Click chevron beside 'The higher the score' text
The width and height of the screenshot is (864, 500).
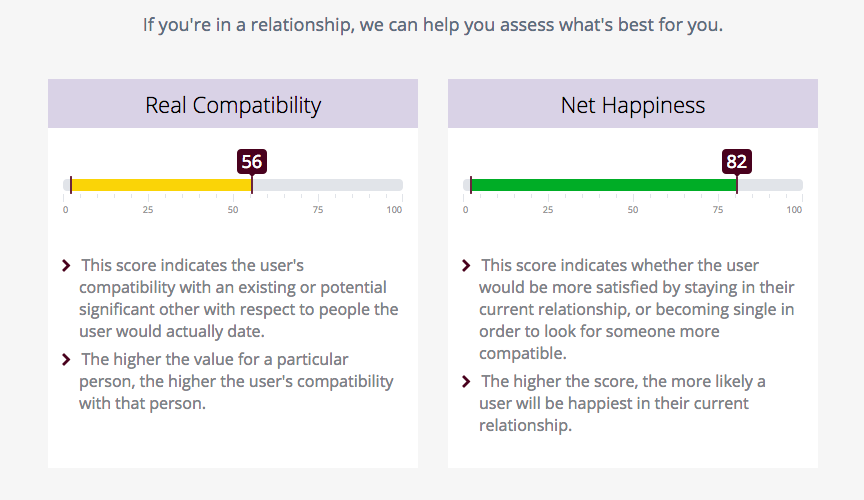pos(466,382)
